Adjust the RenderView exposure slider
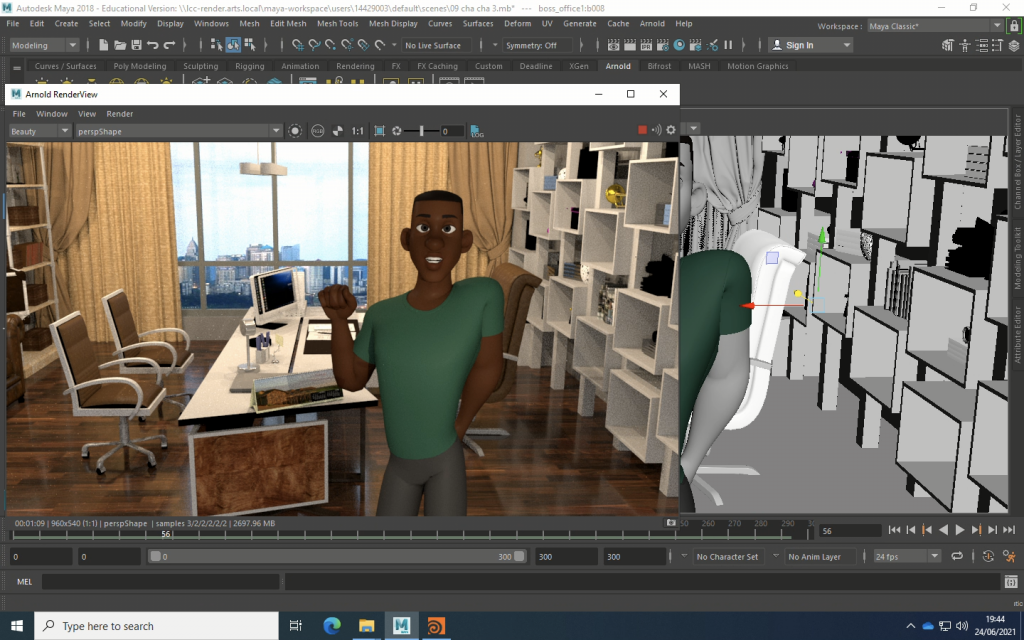The image size is (1024, 640). point(421,131)
